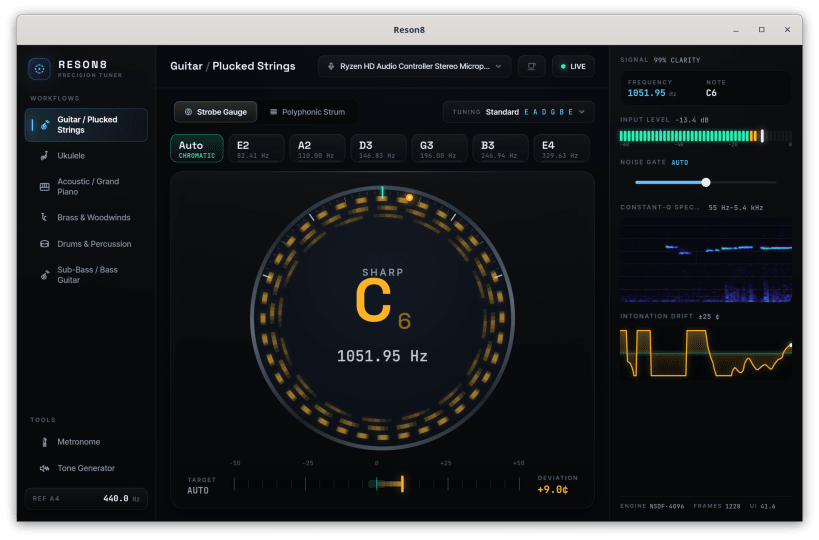Click the blue 1051.95 frequency value
Image resolution: width=819 pixels, height=540 pixels.
(646, 93)
